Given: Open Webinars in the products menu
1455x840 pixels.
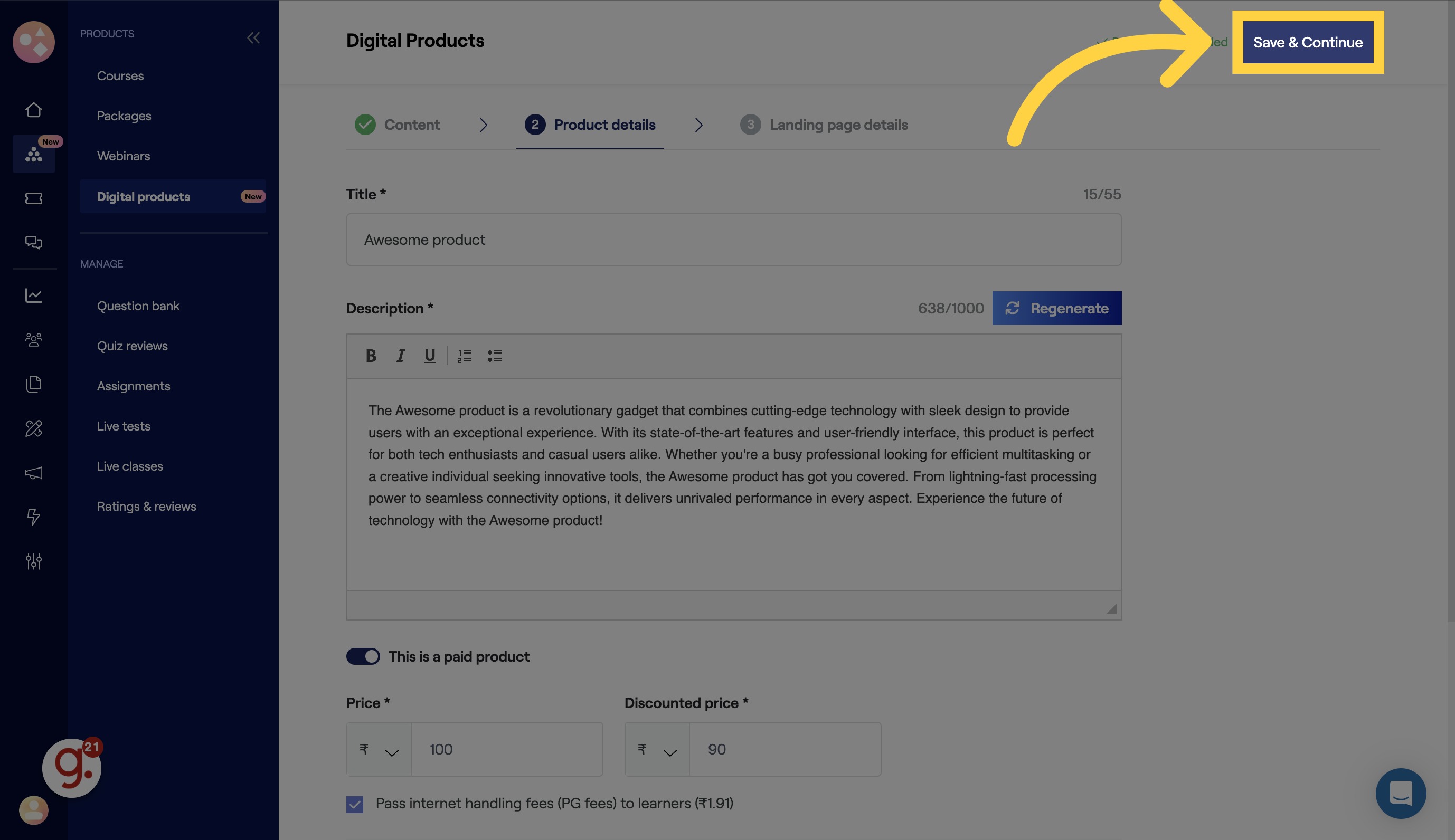Looking at the screenshot, I should pyautogui.click(x=124, y=156).
